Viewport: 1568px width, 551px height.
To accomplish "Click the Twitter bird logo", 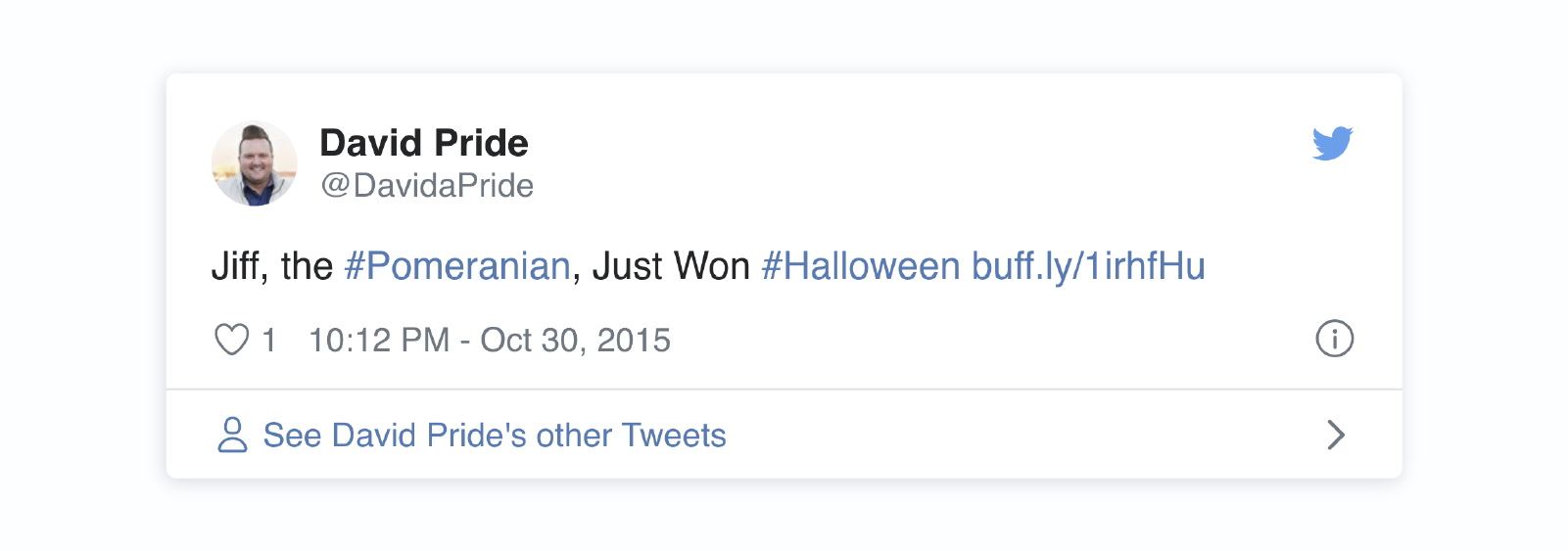I will 1333,143.
